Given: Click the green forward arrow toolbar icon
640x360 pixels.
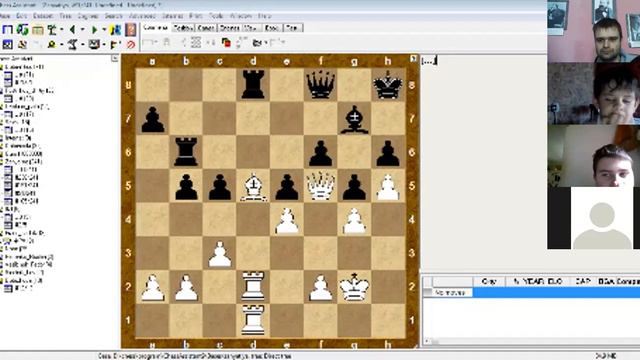Looking at the screenshot, I should 94,29.
